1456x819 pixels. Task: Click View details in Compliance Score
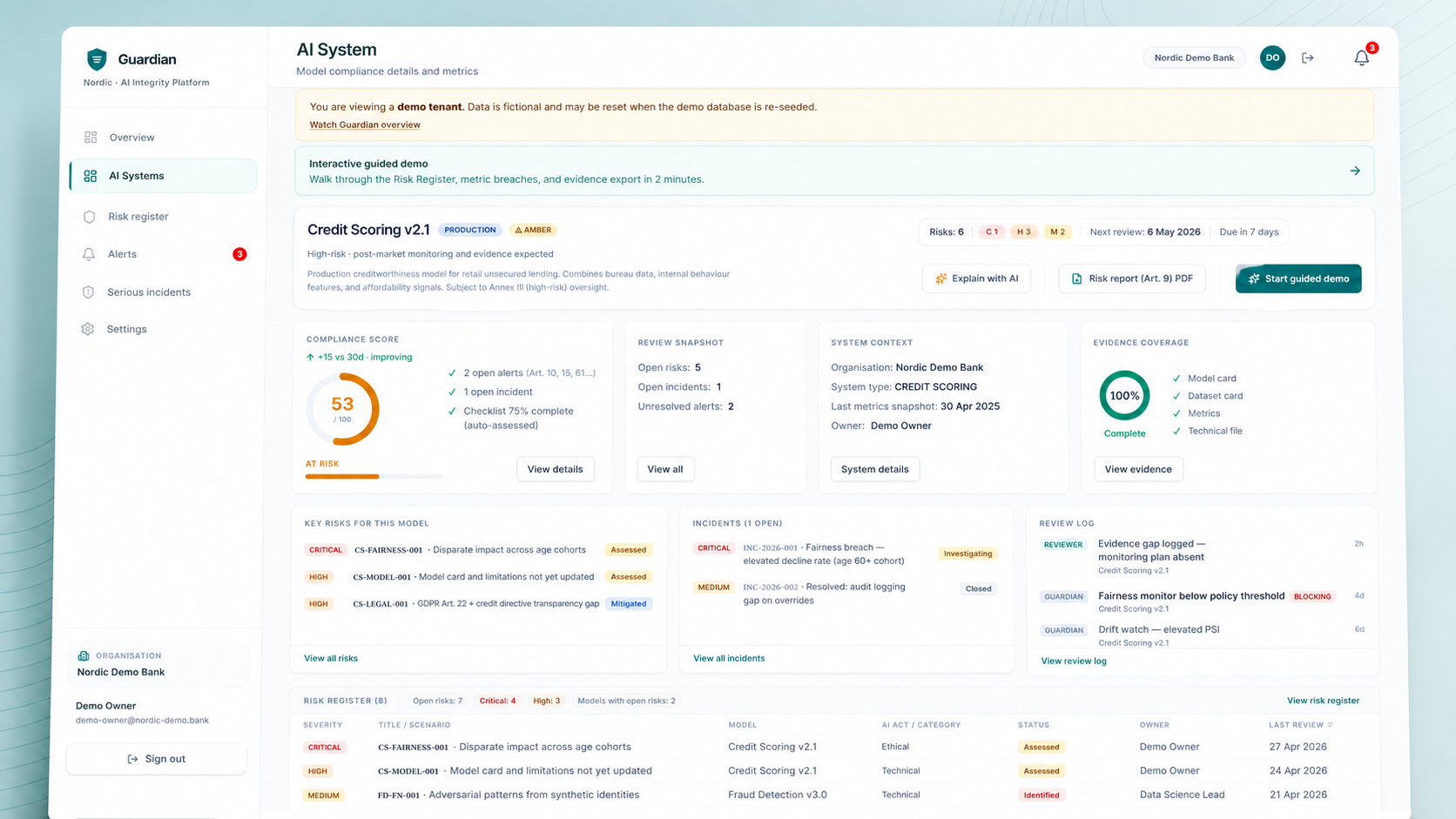(x=555, y=469)
